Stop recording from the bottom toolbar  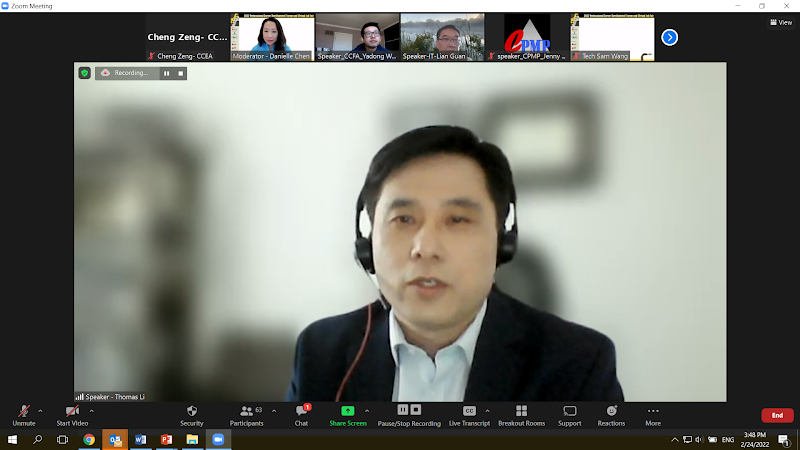click(416, 410)
